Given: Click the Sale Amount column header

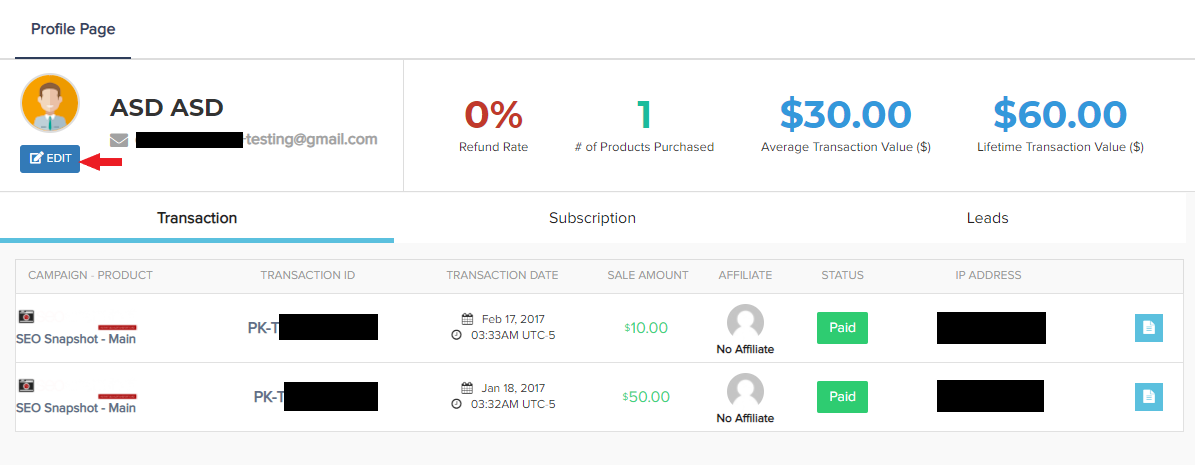Looking at the screenshot, I should coord(647,275).
